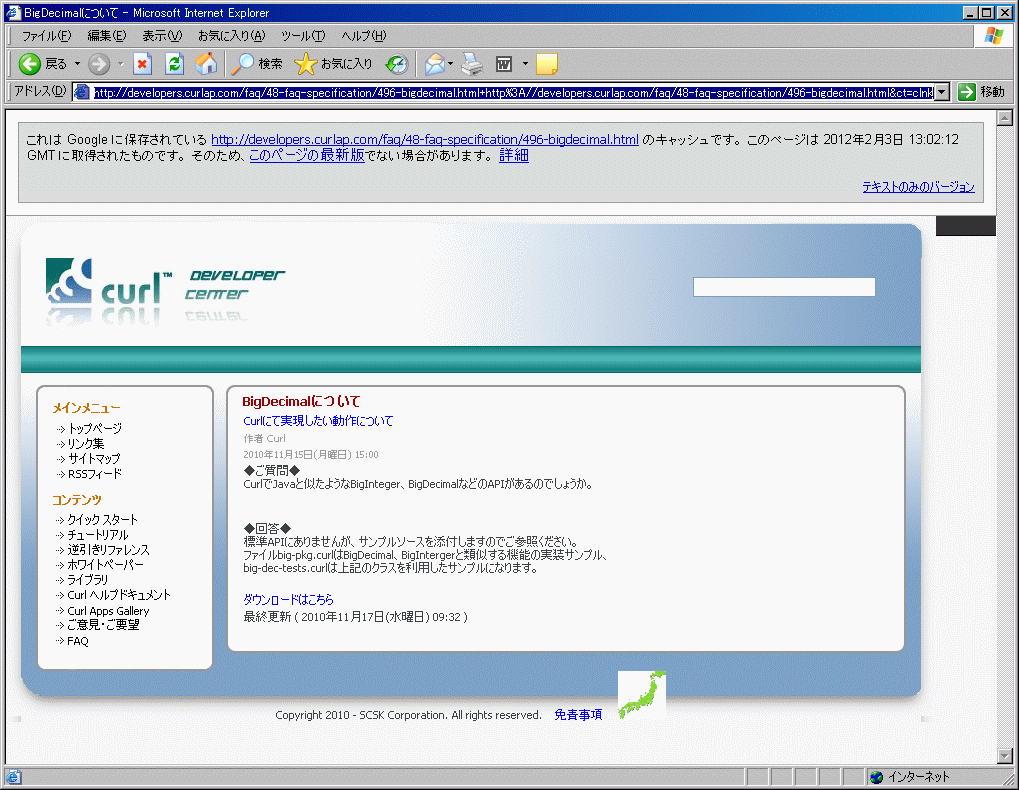Open Favorites (お気に入り) star toolbar button
The image size is (1019, 790).
pos(333,64)
